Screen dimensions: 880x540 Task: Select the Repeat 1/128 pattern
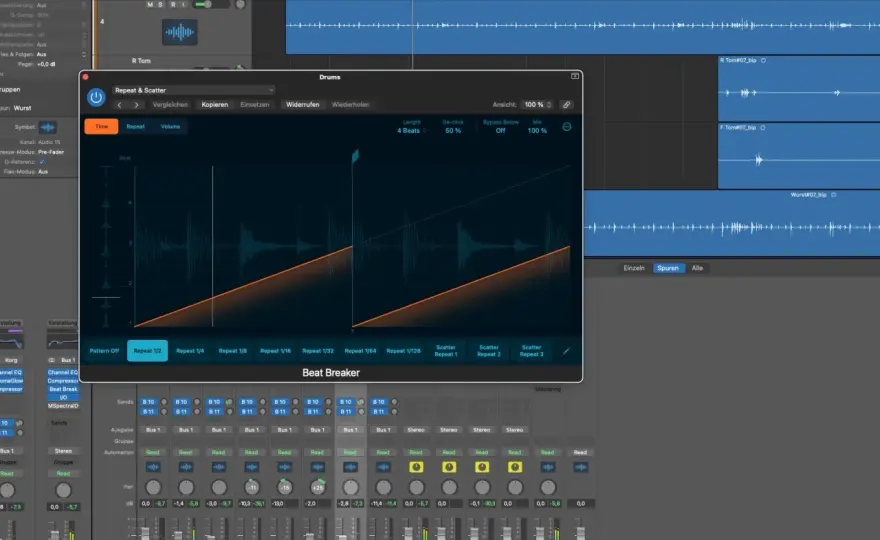(x=403, y=351)
